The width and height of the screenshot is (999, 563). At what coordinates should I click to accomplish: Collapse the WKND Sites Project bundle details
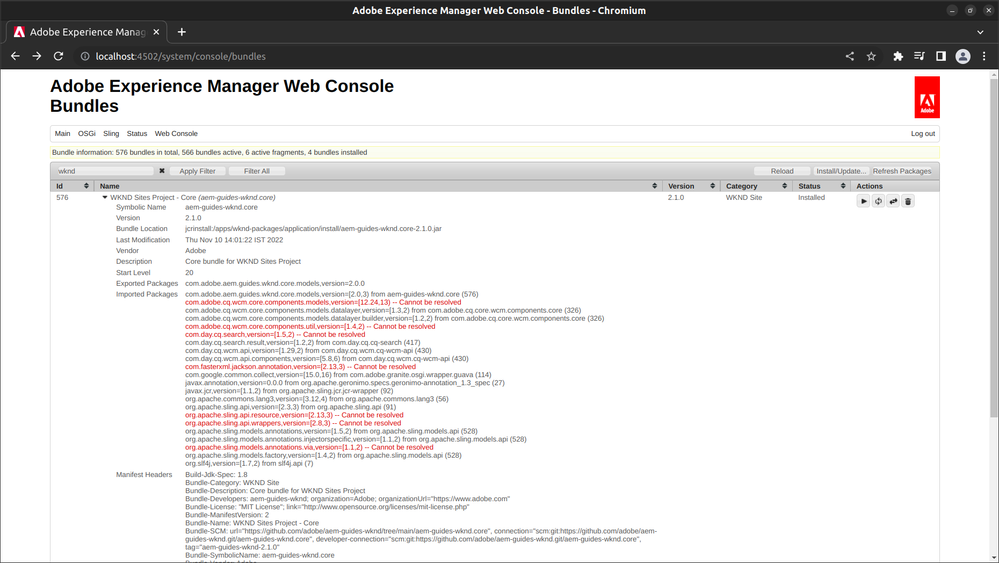(x=105, y=198)
